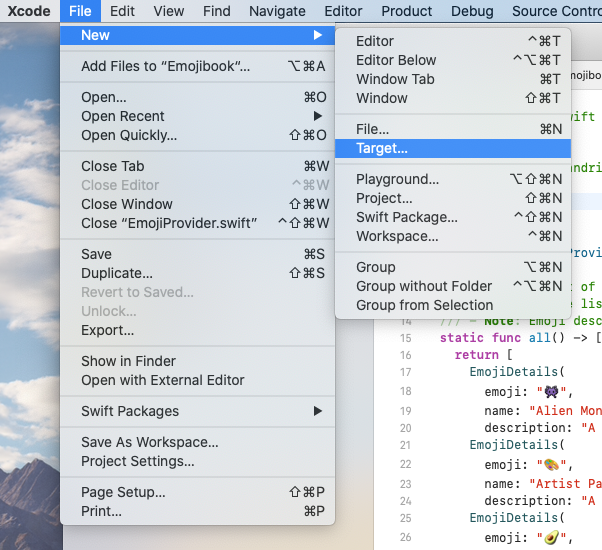Click EmojiDetails( on line 21

[517, 444]
